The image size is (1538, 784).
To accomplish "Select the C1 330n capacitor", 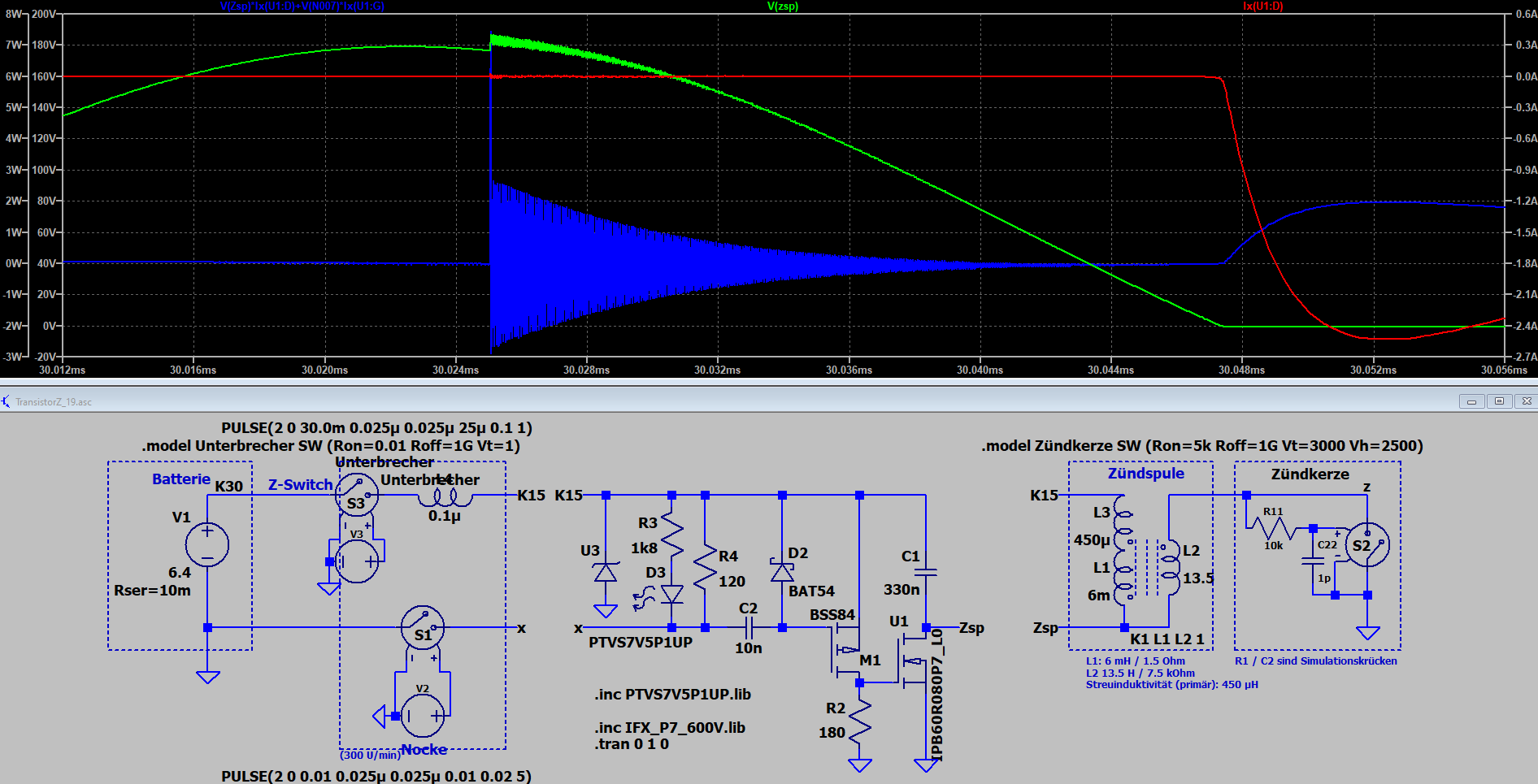I will click(926, 572).
